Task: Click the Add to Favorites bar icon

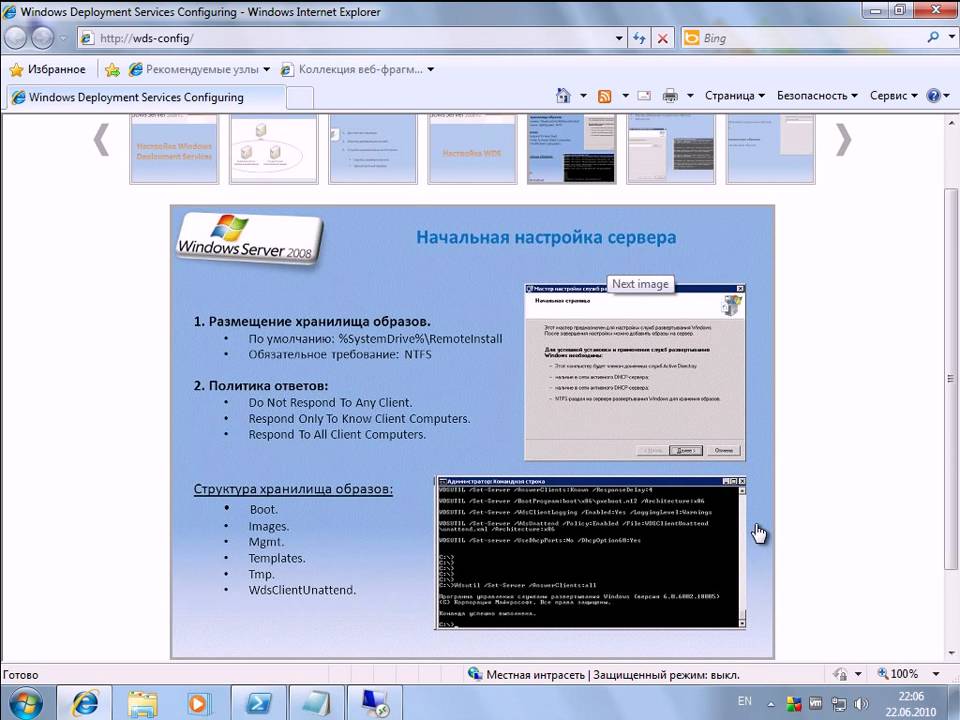Action: pyautogui.click(x=112, y=69)
